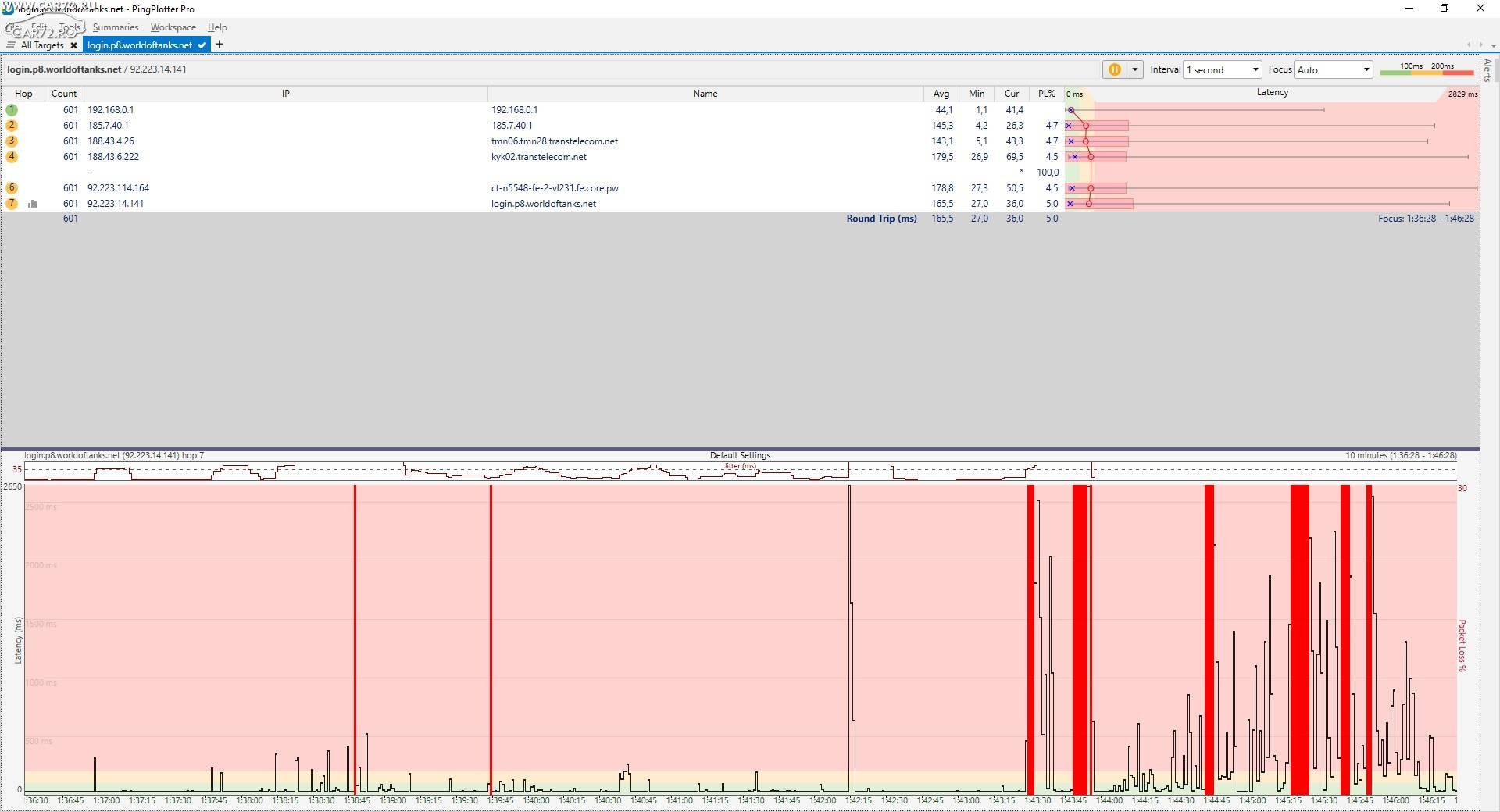Click the 100,0 packet loss value of hop 5

1048,173
